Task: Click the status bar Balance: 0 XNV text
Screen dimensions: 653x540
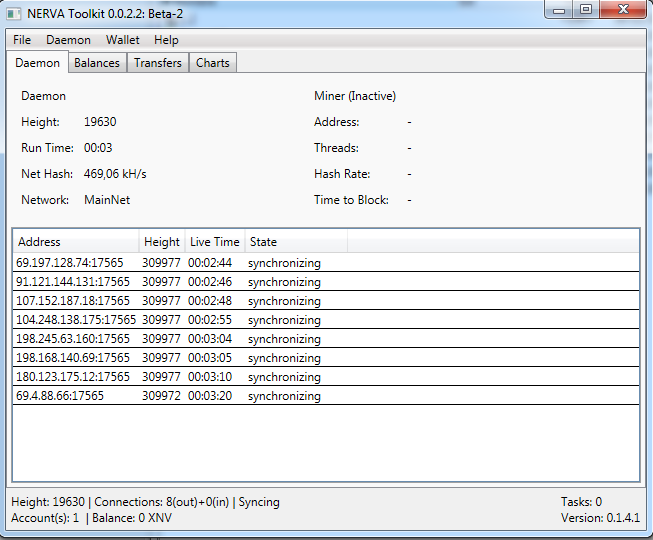Action: [132, 518]
